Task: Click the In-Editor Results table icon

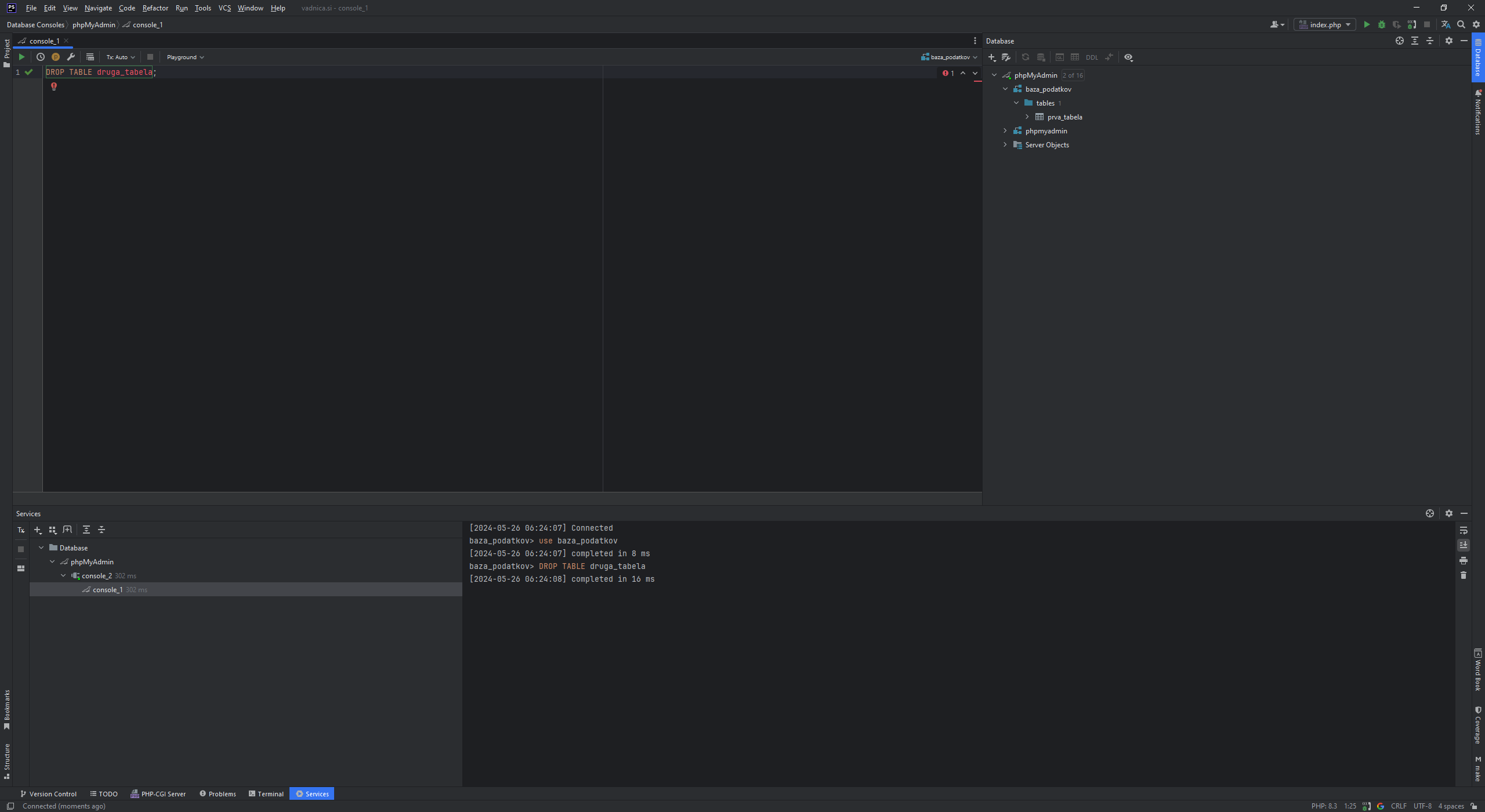Action: [x=90, y=57]
